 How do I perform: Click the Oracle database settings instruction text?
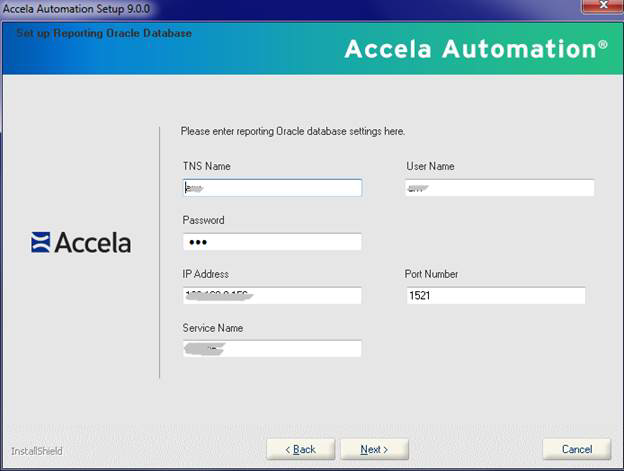(292, 131)
